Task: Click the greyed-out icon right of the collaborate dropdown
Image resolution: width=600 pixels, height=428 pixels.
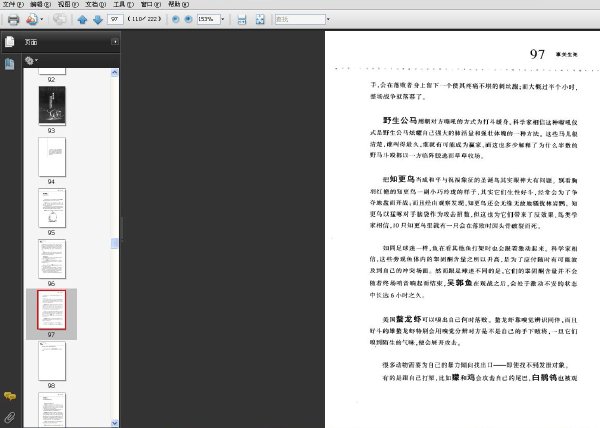Action: coord(59,19)
